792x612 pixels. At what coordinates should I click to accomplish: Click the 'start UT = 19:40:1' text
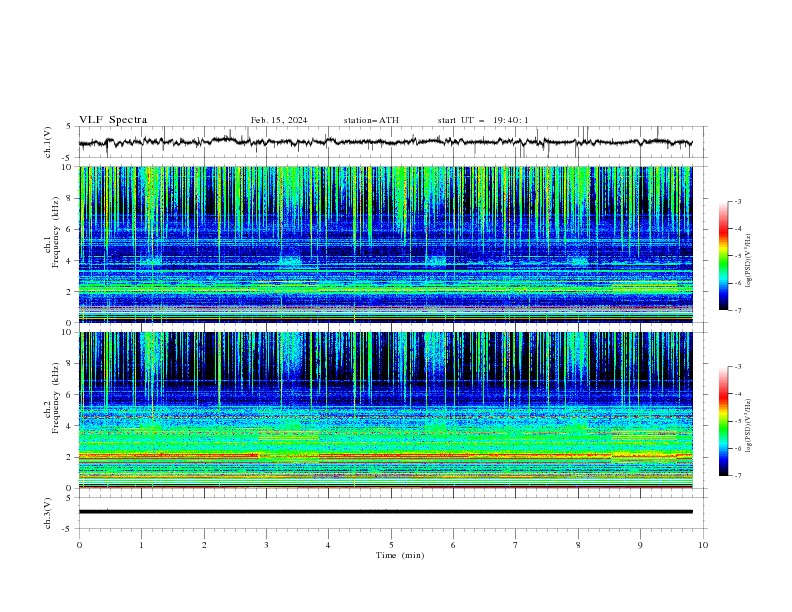(483, 120)
